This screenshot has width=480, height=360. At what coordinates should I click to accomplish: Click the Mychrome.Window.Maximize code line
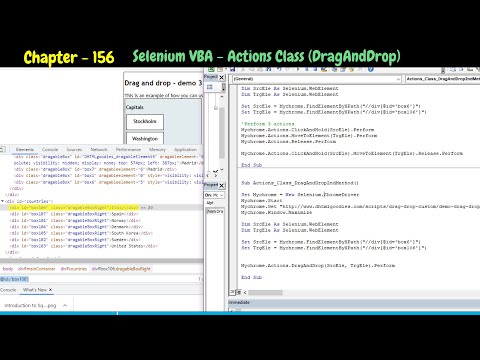pos(277,212)
